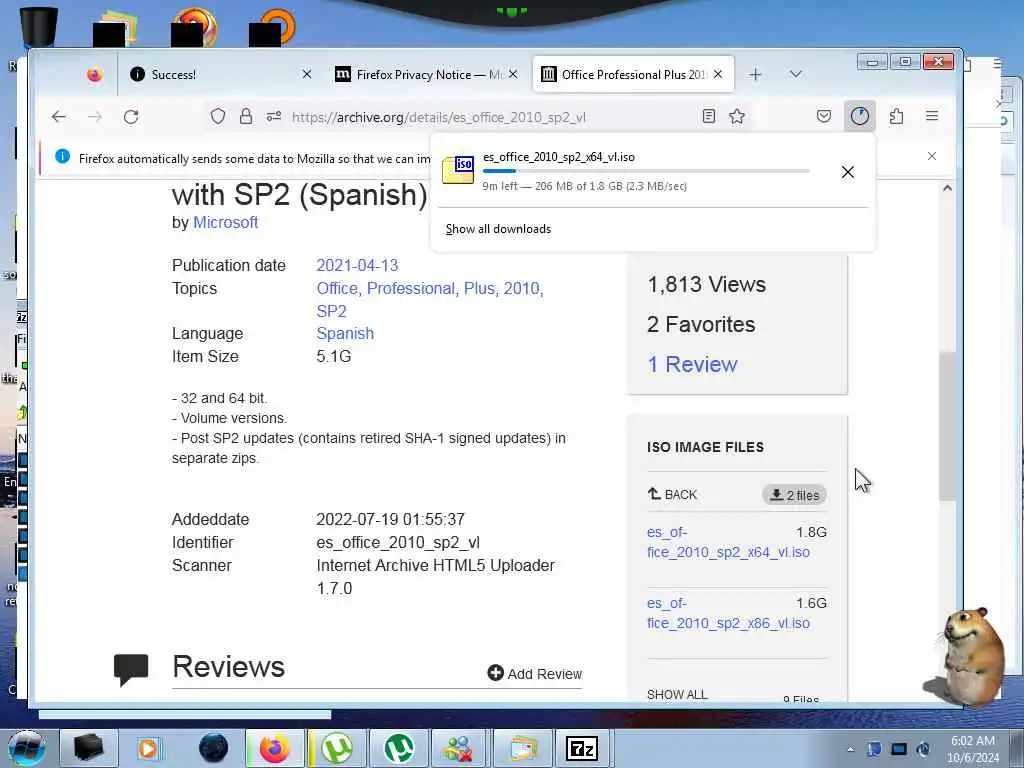Switch to the Firefox Privacy Notice tab
This screenshot has height=768, width=1024.
[427, 74]
